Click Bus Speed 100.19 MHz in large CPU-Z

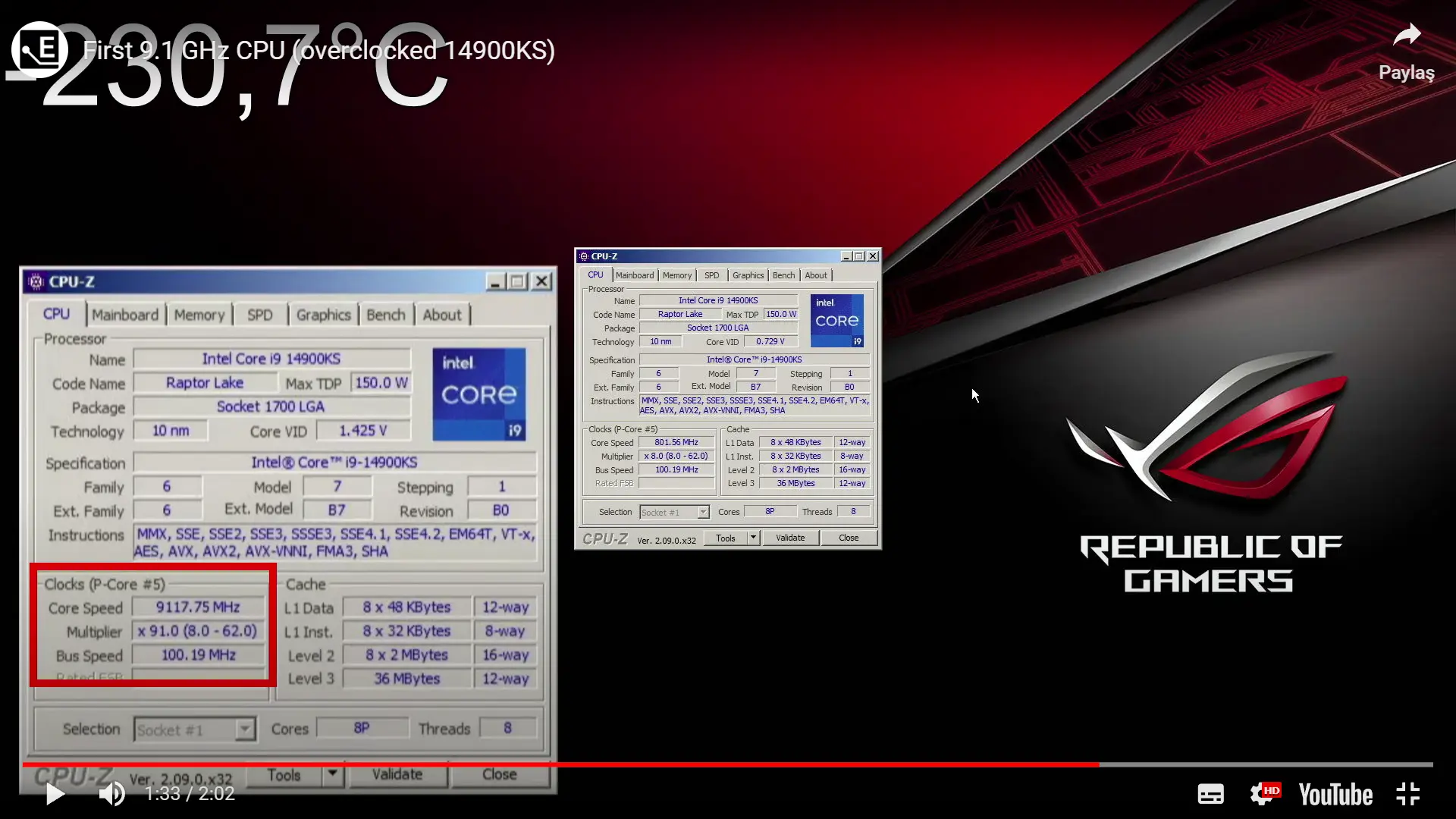point(198,654)
